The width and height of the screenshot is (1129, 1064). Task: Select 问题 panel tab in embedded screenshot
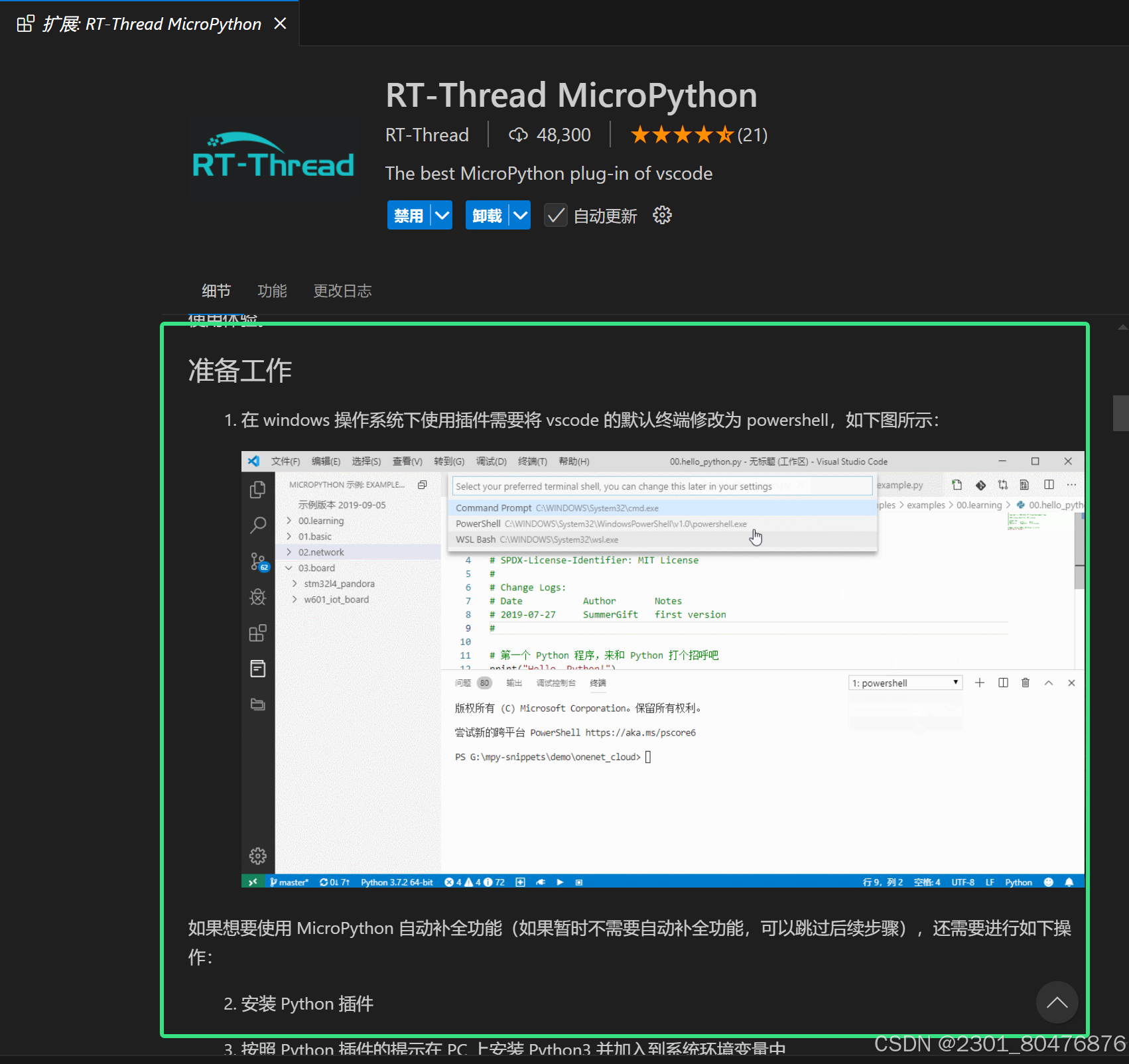[463, 683]
